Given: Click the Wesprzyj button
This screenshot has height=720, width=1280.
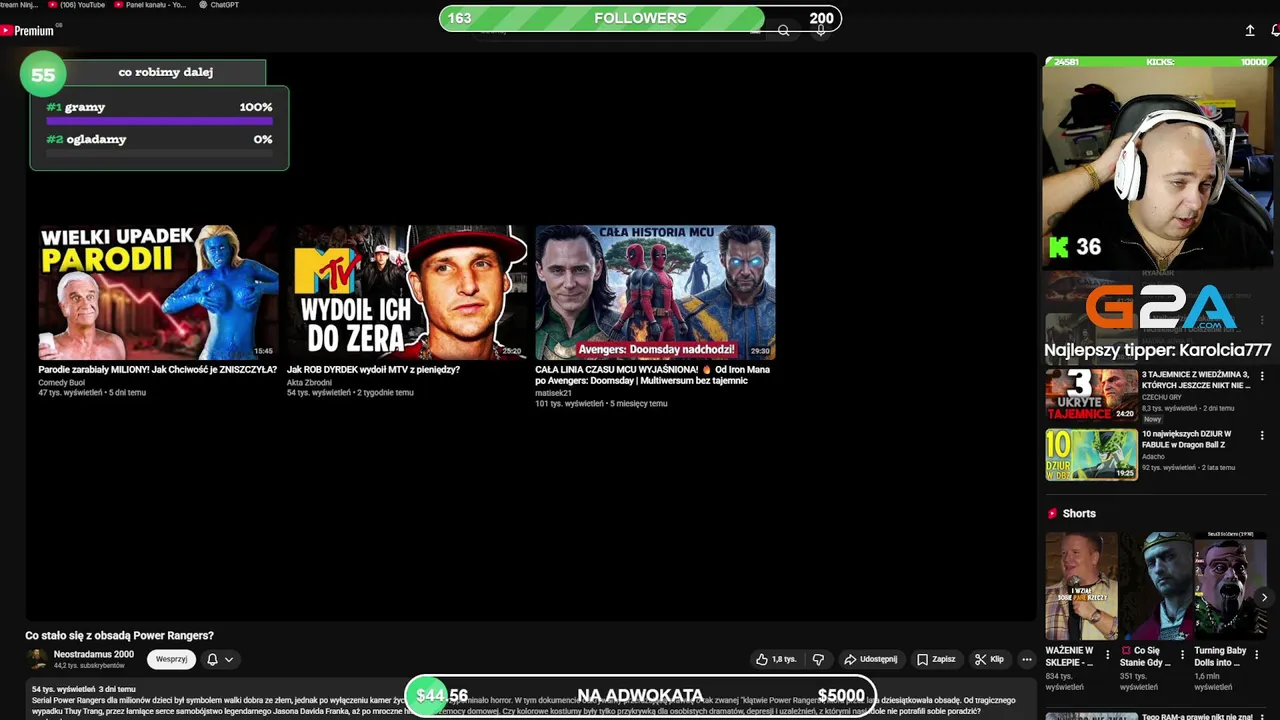Looking at the screenshot, I should (x=171, y=660).
